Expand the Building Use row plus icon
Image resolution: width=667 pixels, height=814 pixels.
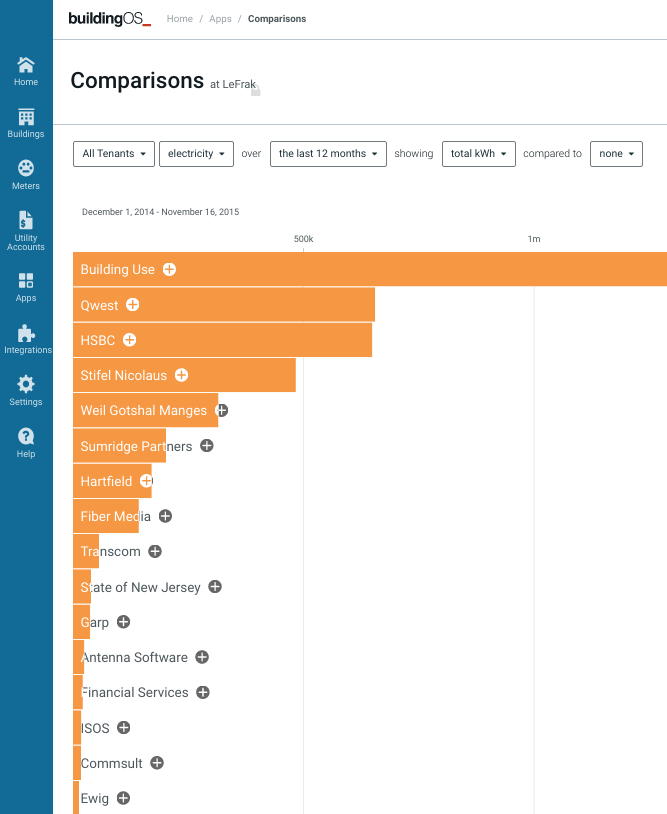169,269
